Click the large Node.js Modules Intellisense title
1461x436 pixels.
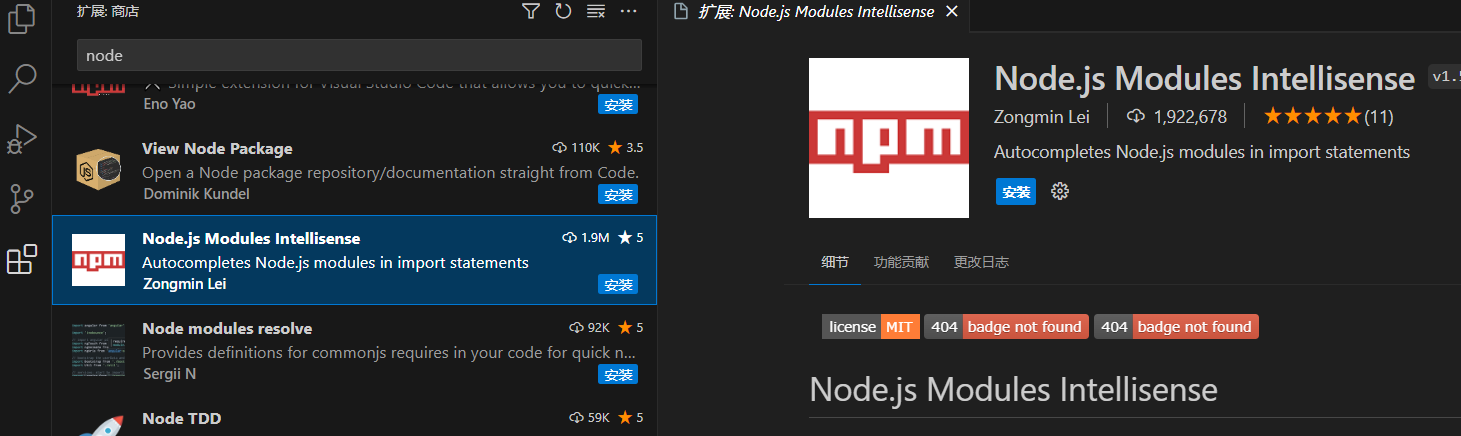pyautogui.click(x=1205, y=78)
